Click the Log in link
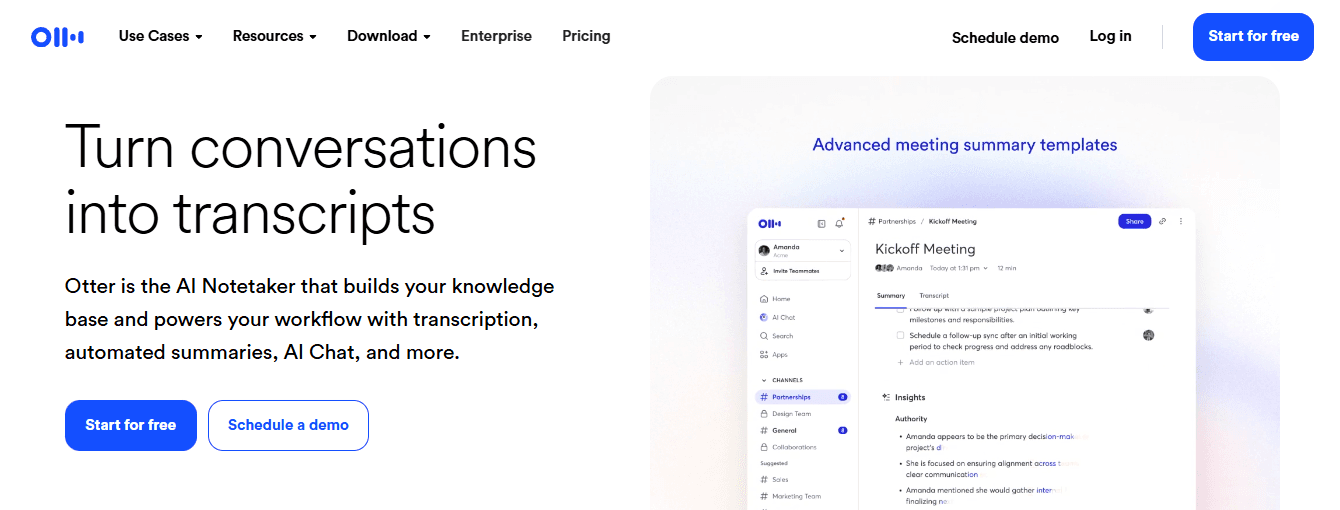 coord(1111,36)
